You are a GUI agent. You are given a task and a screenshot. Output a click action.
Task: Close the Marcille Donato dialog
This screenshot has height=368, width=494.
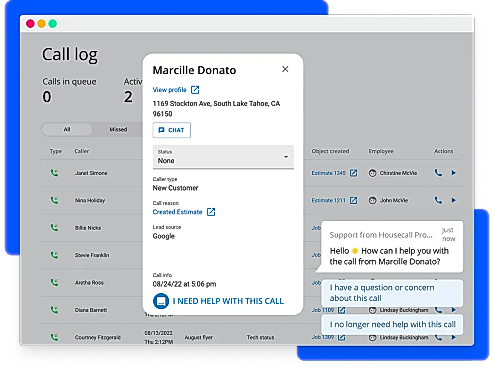pos(285,69)
